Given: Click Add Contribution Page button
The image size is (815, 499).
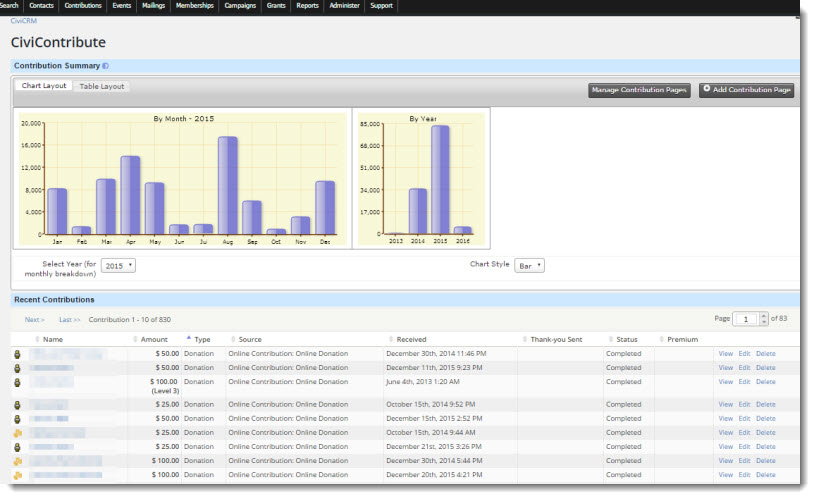Looking at the screenshot, I should [x=746, y=90].
